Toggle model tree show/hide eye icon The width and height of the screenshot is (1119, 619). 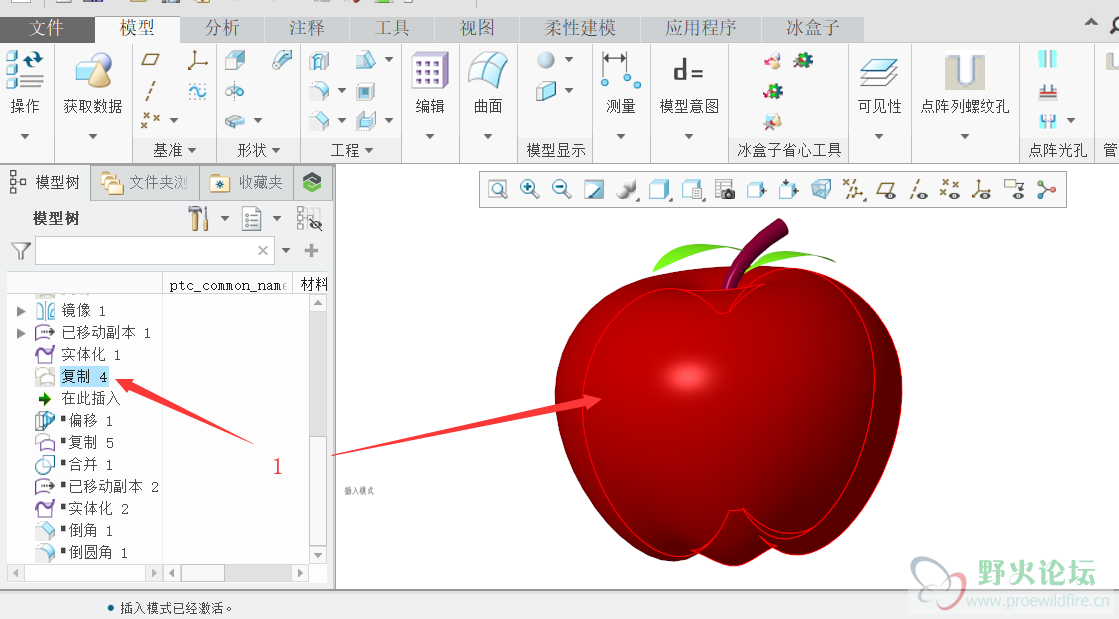pyautogui.click(x=309, y=218)
